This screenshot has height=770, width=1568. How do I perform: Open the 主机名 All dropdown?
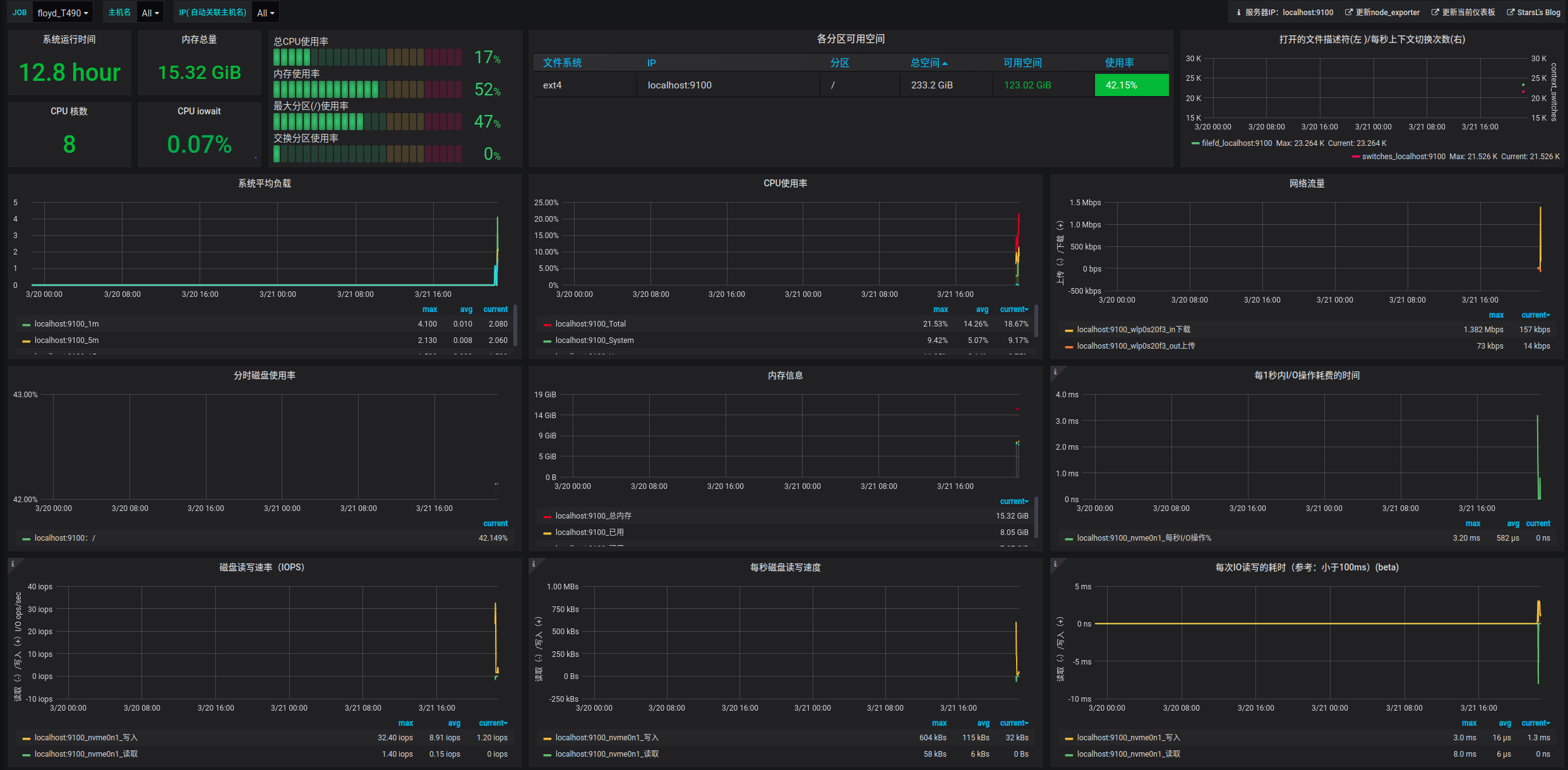coord(150,13)
